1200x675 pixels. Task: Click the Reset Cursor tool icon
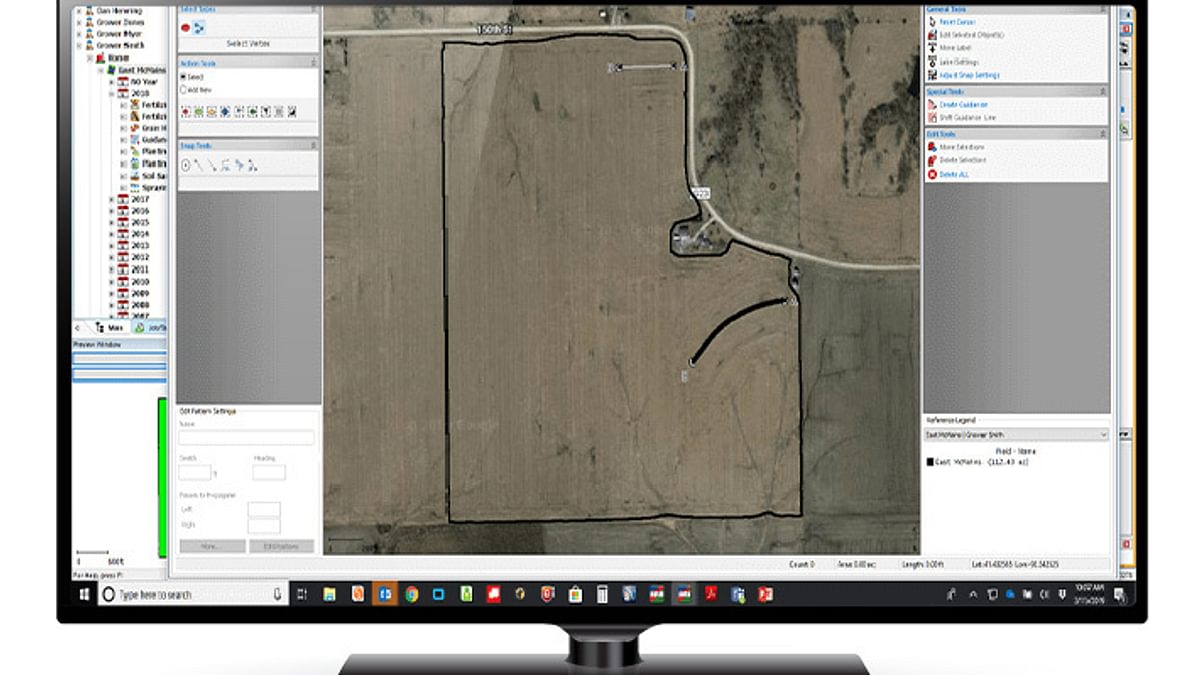tap(933, 22)
